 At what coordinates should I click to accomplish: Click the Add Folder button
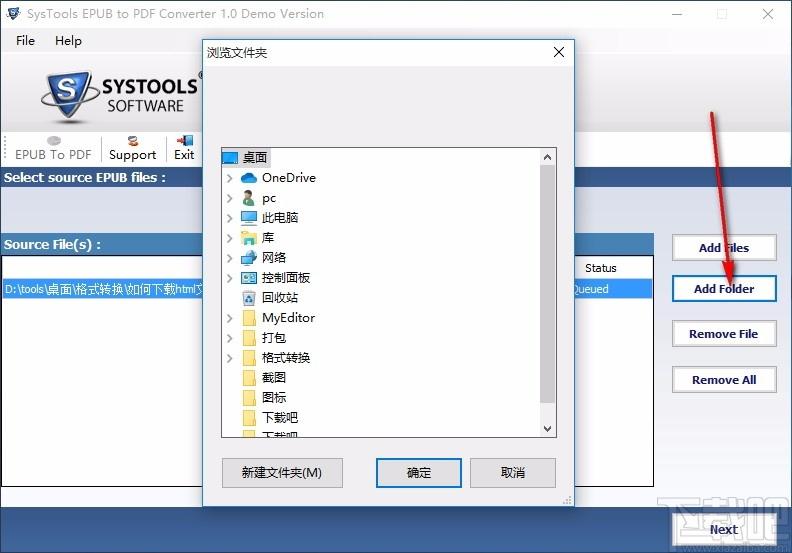click(x=724, y=288)
